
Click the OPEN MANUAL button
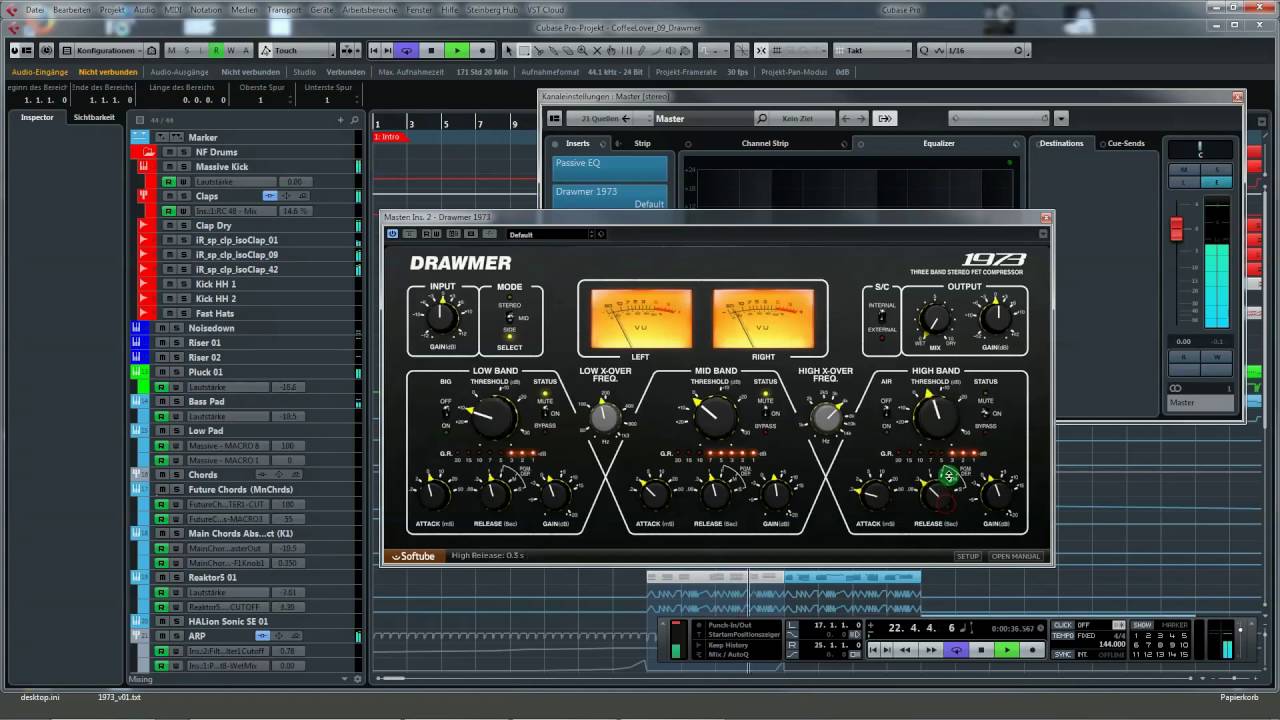1015,556
